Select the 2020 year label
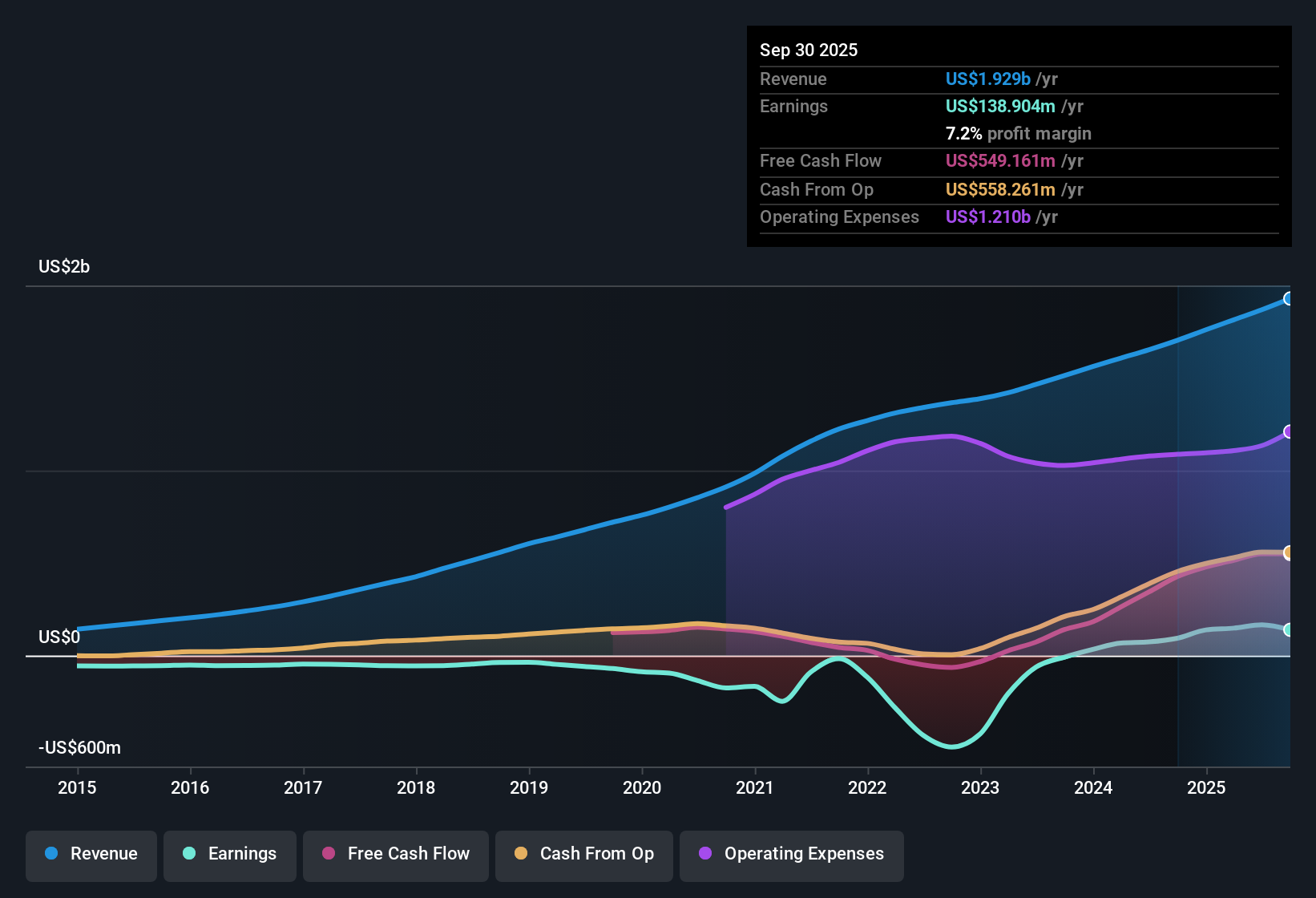 (642, 788)
